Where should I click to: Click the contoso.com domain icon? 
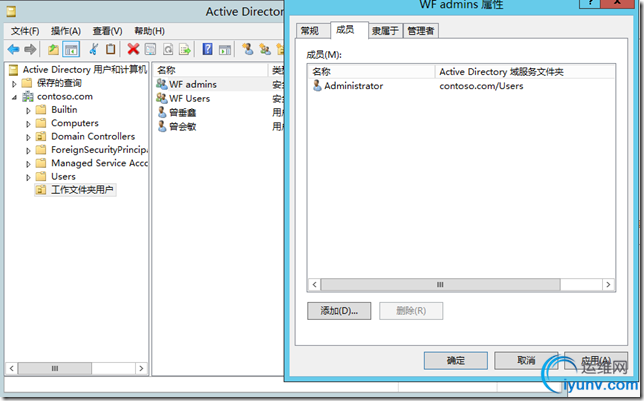[x=28, y=97]
